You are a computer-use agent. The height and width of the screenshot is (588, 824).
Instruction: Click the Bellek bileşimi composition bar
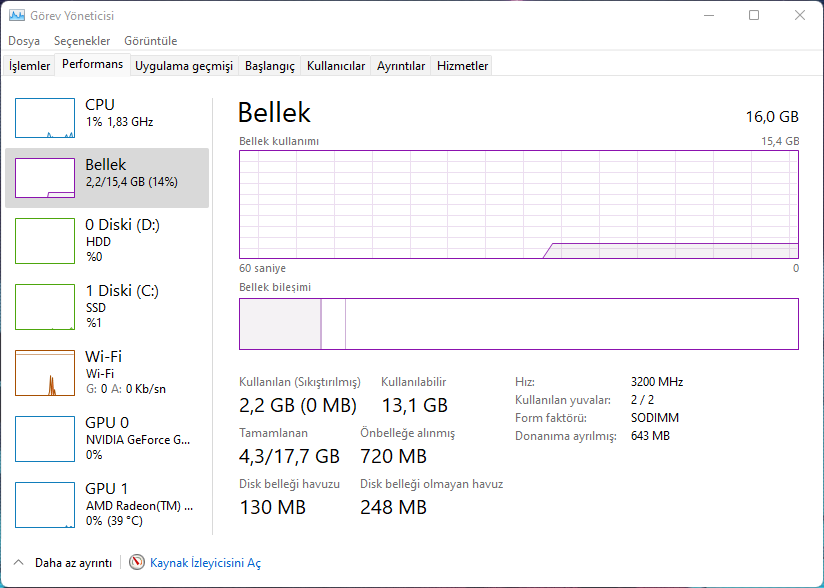pyautogui.click(x=518, y=324)
